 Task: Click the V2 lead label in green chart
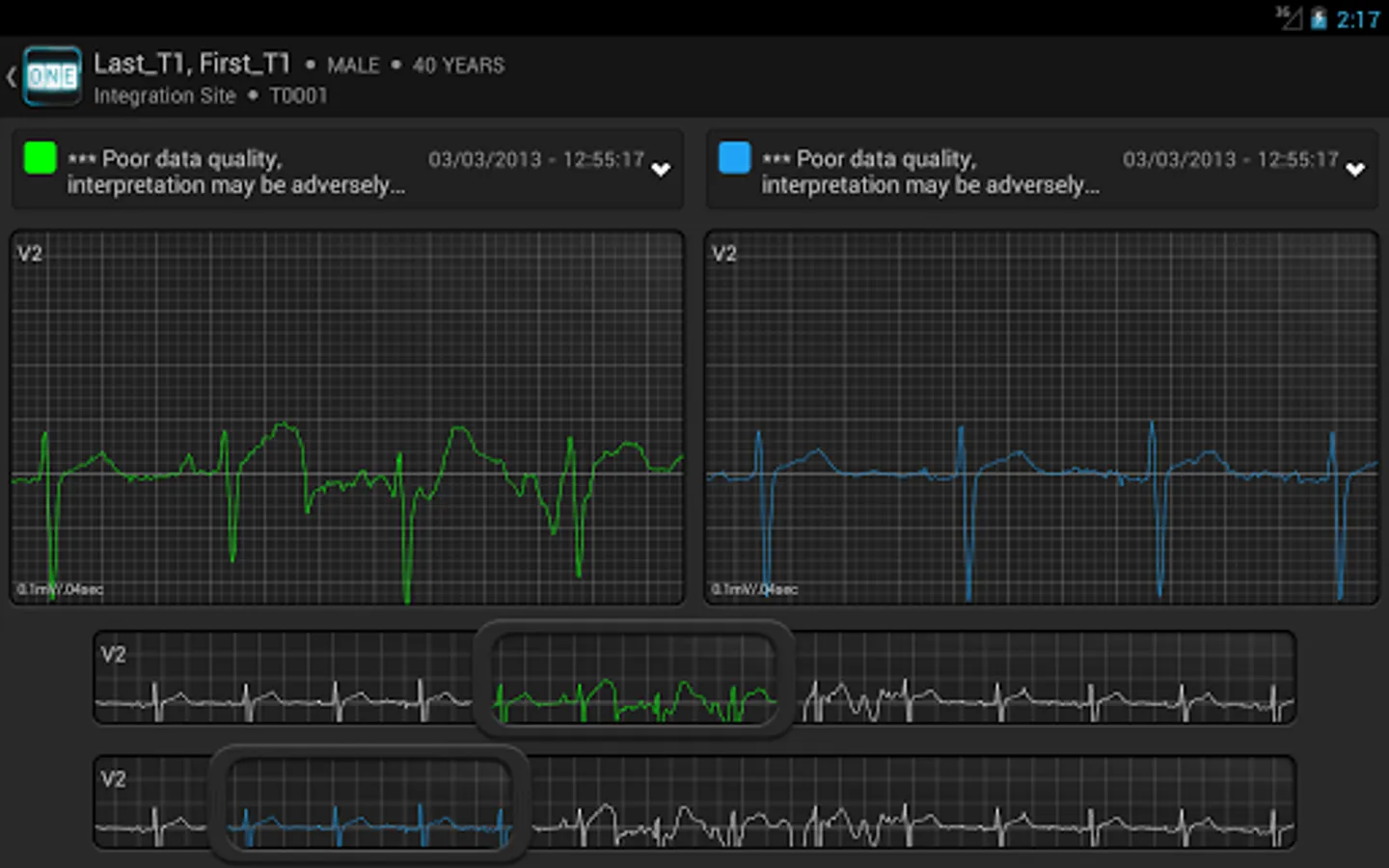coord(30,254)
